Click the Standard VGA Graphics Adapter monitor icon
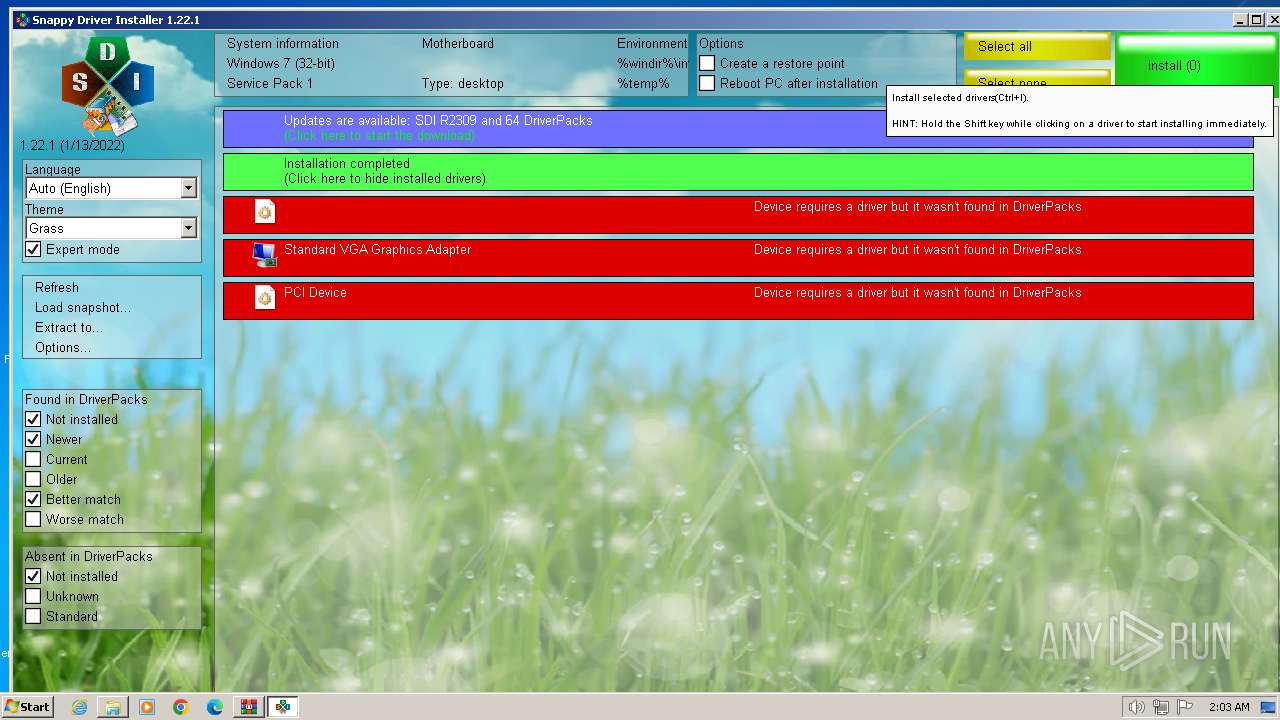This screenshot has width=1280, height=720. click(265, 254)
